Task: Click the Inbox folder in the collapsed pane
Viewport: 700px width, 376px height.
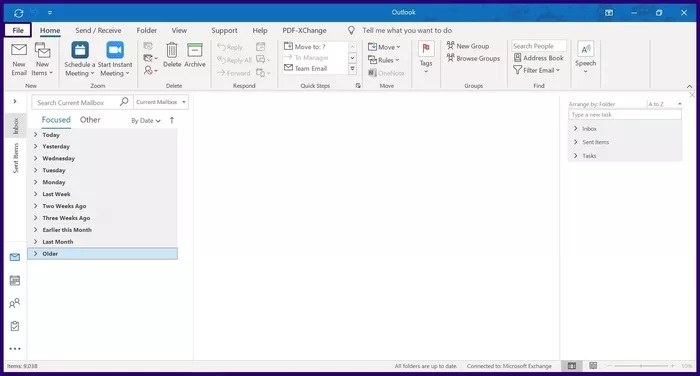Action: 16,126
